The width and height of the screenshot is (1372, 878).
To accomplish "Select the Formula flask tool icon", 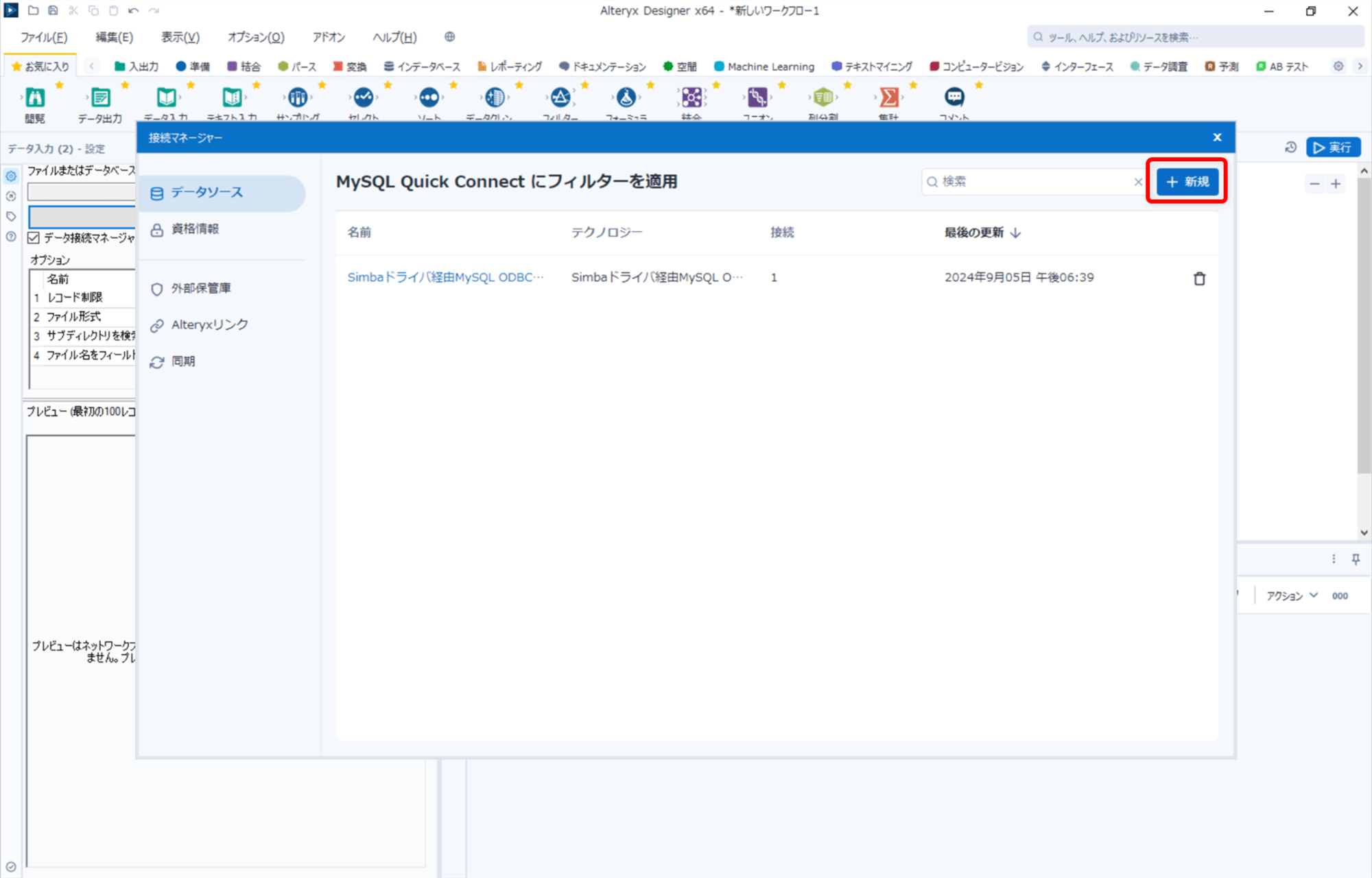I will (x=626, y=97).
